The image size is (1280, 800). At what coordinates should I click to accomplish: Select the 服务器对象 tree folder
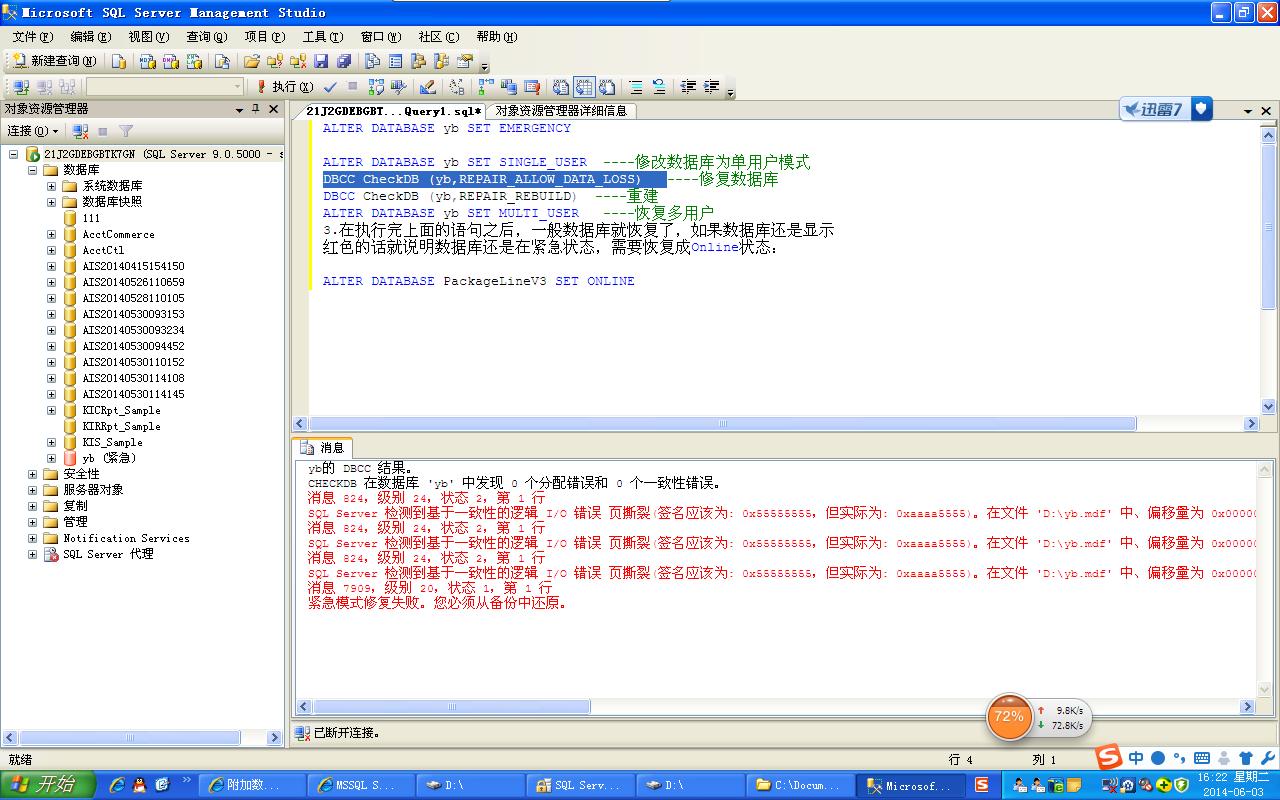(x=93, y=490)
